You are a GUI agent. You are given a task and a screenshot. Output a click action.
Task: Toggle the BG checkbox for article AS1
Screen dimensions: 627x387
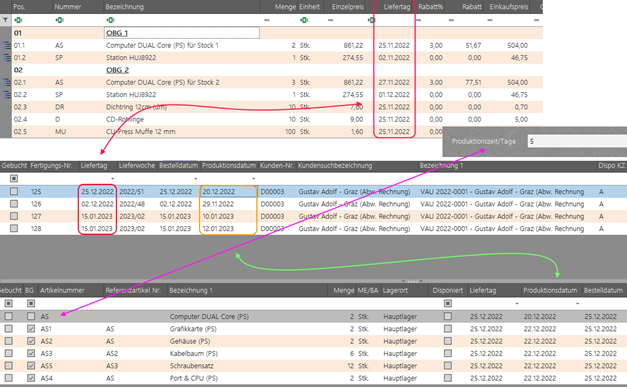[31, 329]
